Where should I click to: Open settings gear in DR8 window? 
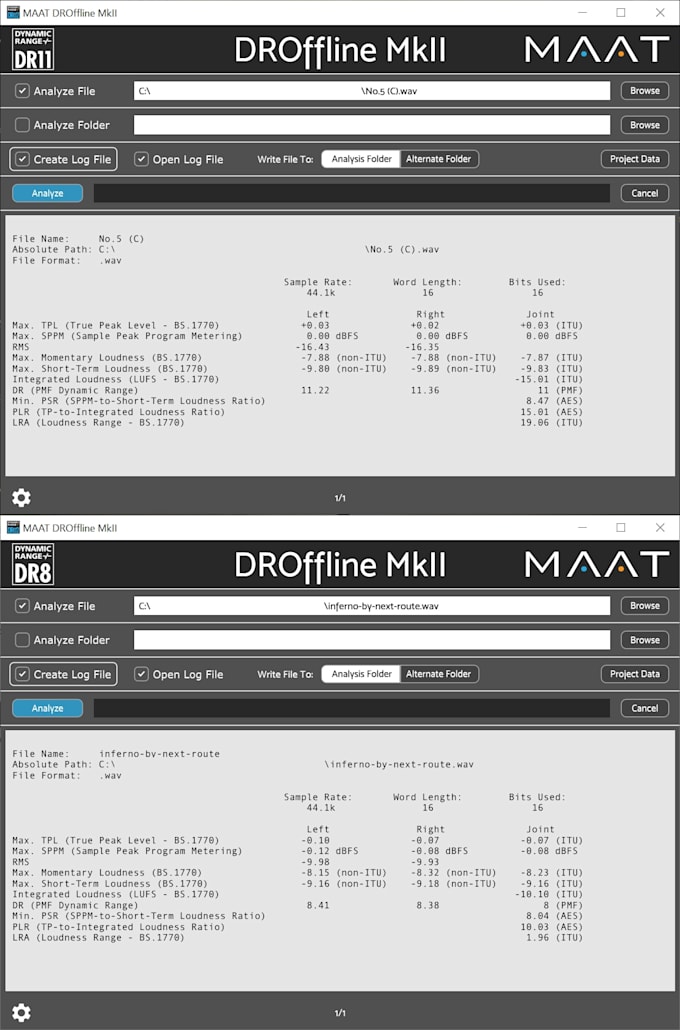(x=22, y=1012)
